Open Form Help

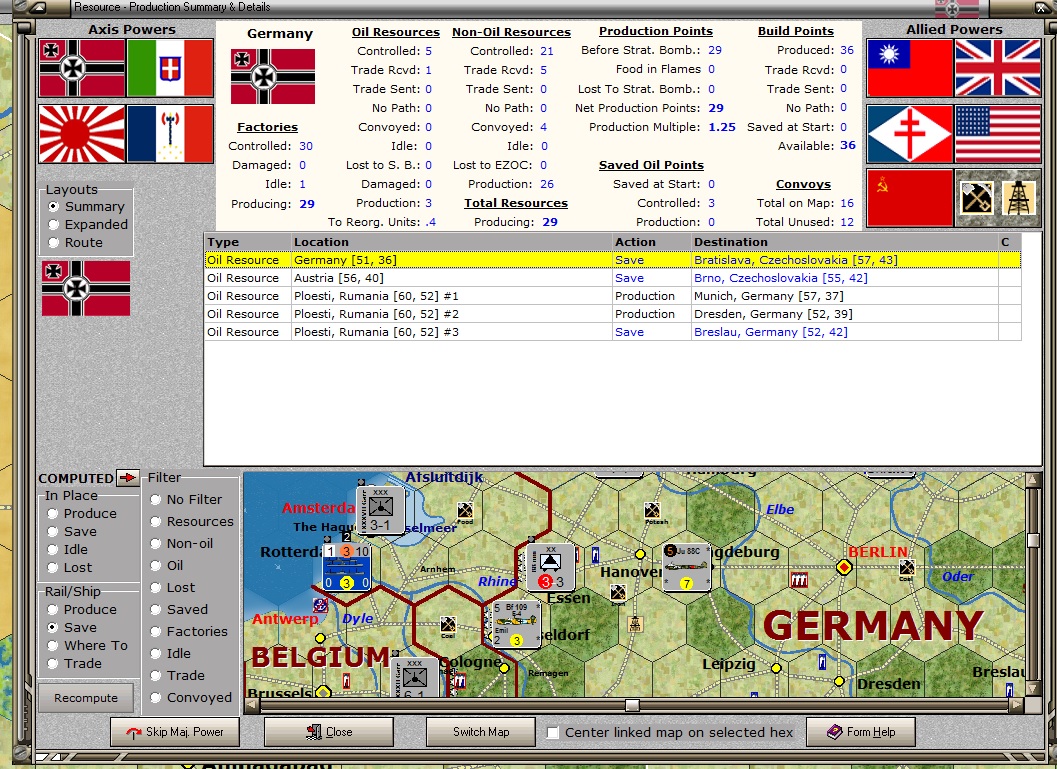pyautogui.click(x=861, y=732)
